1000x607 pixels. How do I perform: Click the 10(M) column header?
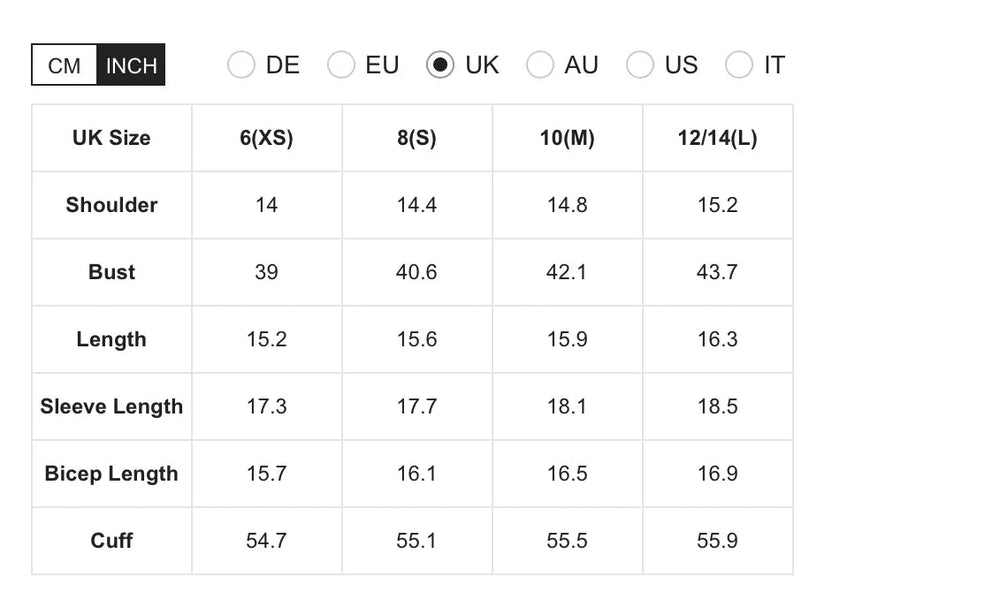(567, 138)
